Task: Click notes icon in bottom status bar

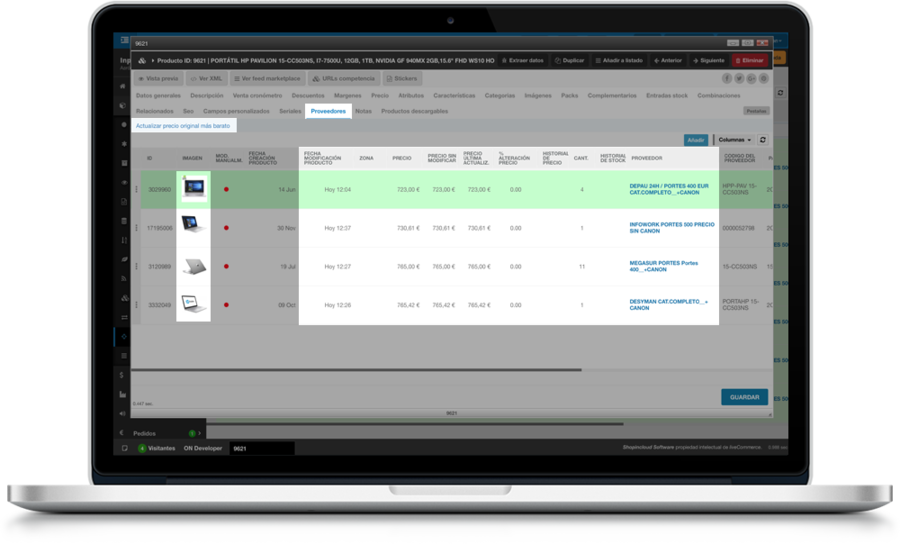Action: point(125,448)
